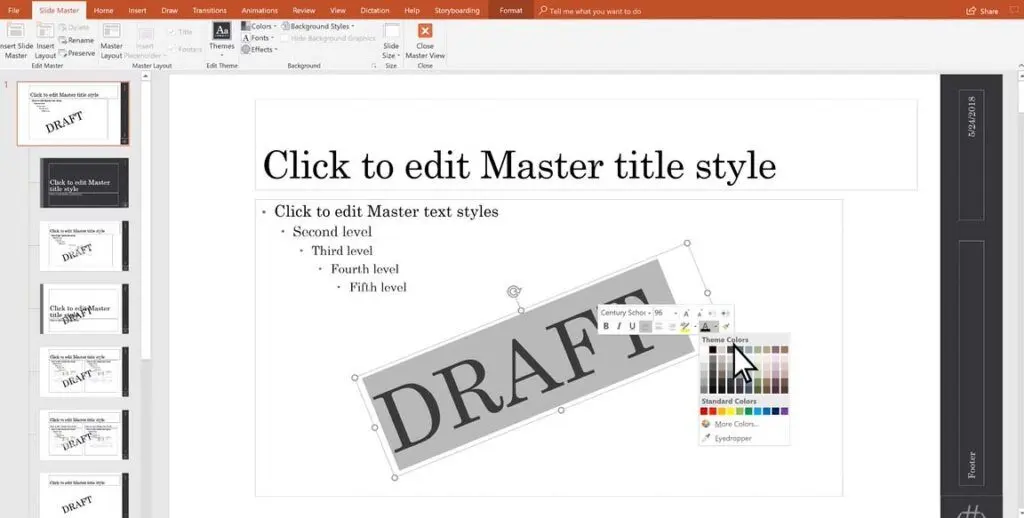The width and height of the screenshot is (1024, 518).
Task: Click the Tell me search lightbulb field
Action: tap(589, 10)
